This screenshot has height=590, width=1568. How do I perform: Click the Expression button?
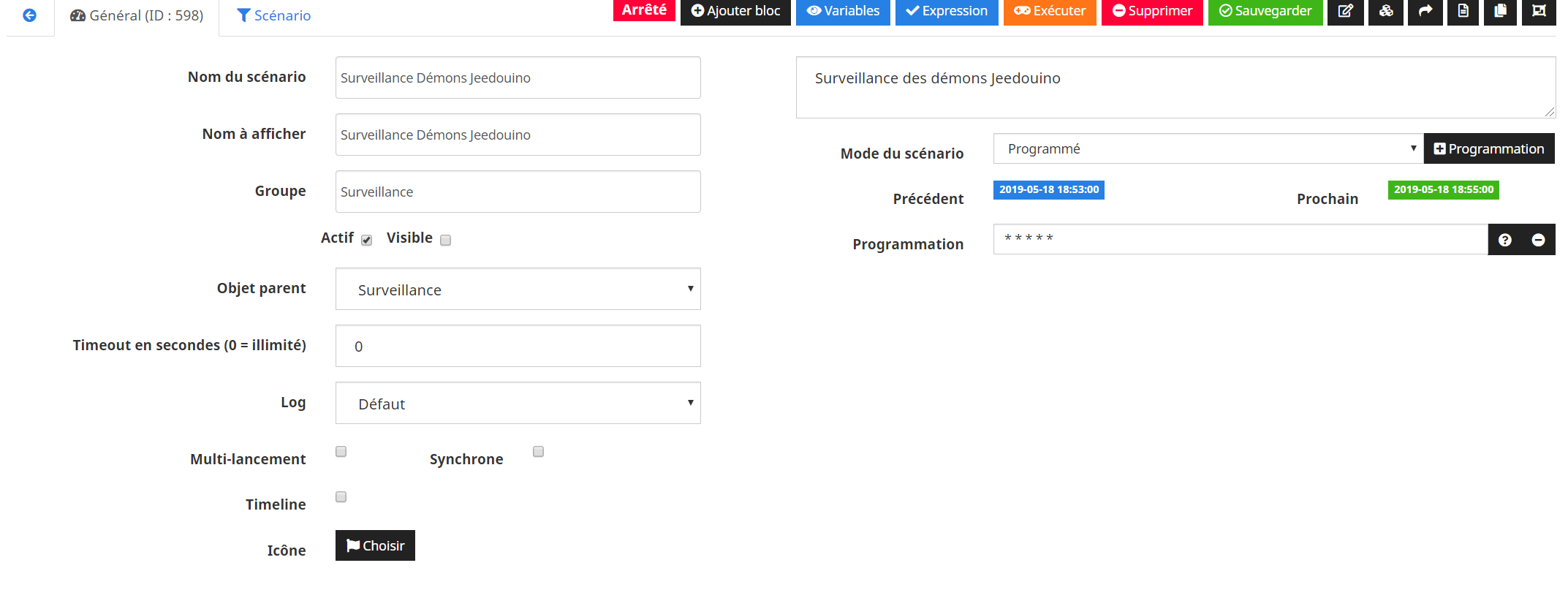pyautogui.click(x=947, y=11)
